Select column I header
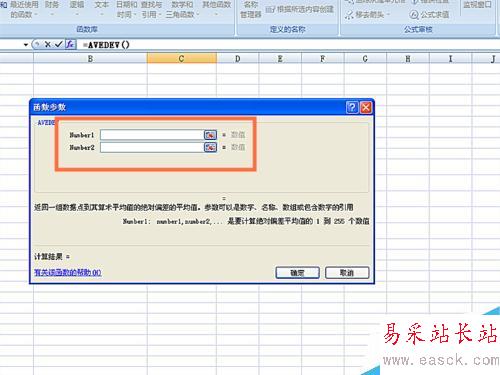Screen dimensions: 500x375 coord(450,59)
